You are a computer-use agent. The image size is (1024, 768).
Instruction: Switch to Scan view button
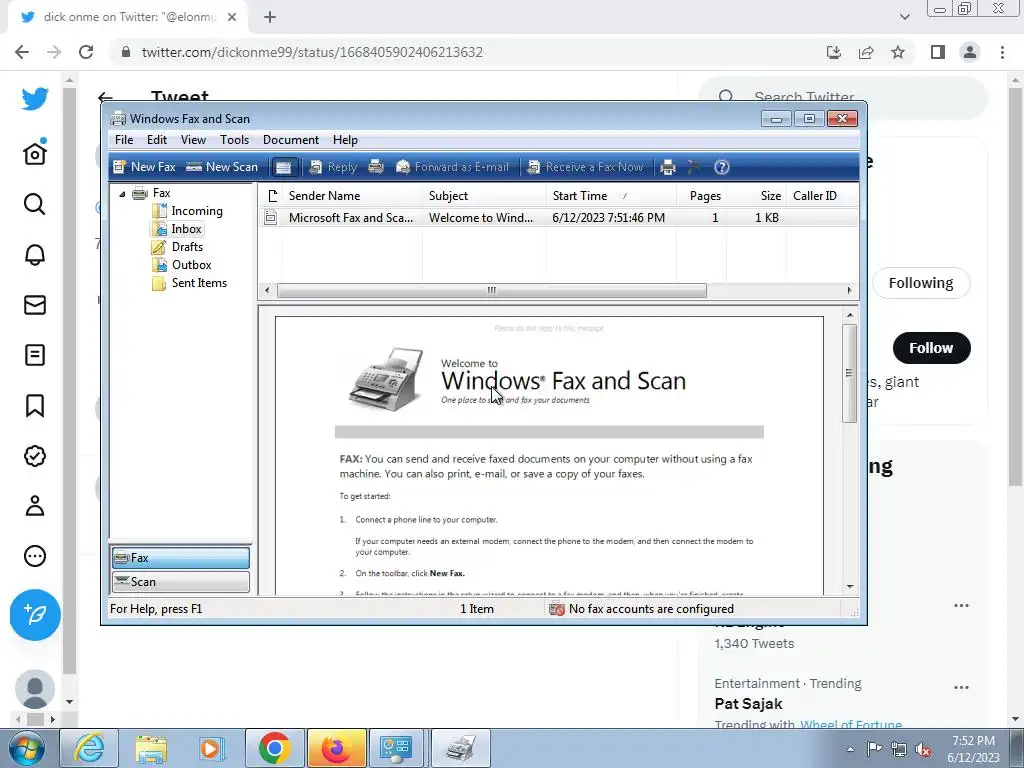pyautogui.click(x=180, y=582)
